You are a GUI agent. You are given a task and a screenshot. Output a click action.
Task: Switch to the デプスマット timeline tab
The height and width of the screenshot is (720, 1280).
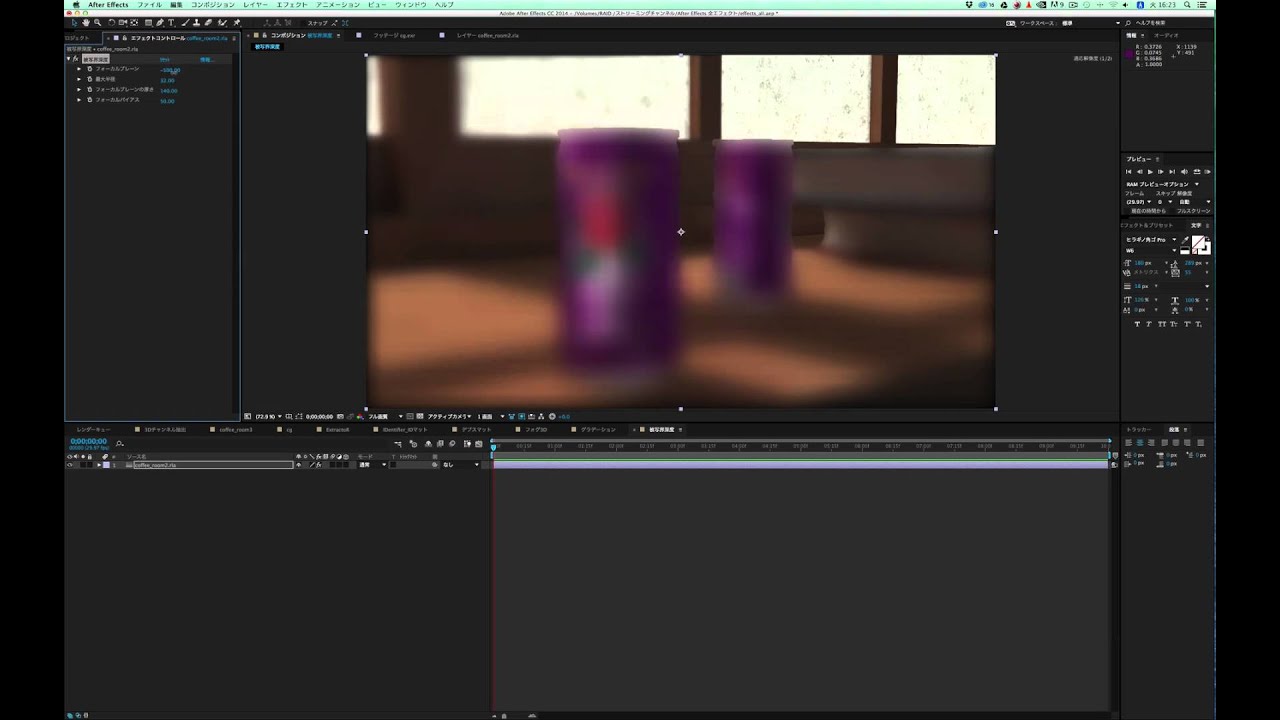(x=476, y=429)
